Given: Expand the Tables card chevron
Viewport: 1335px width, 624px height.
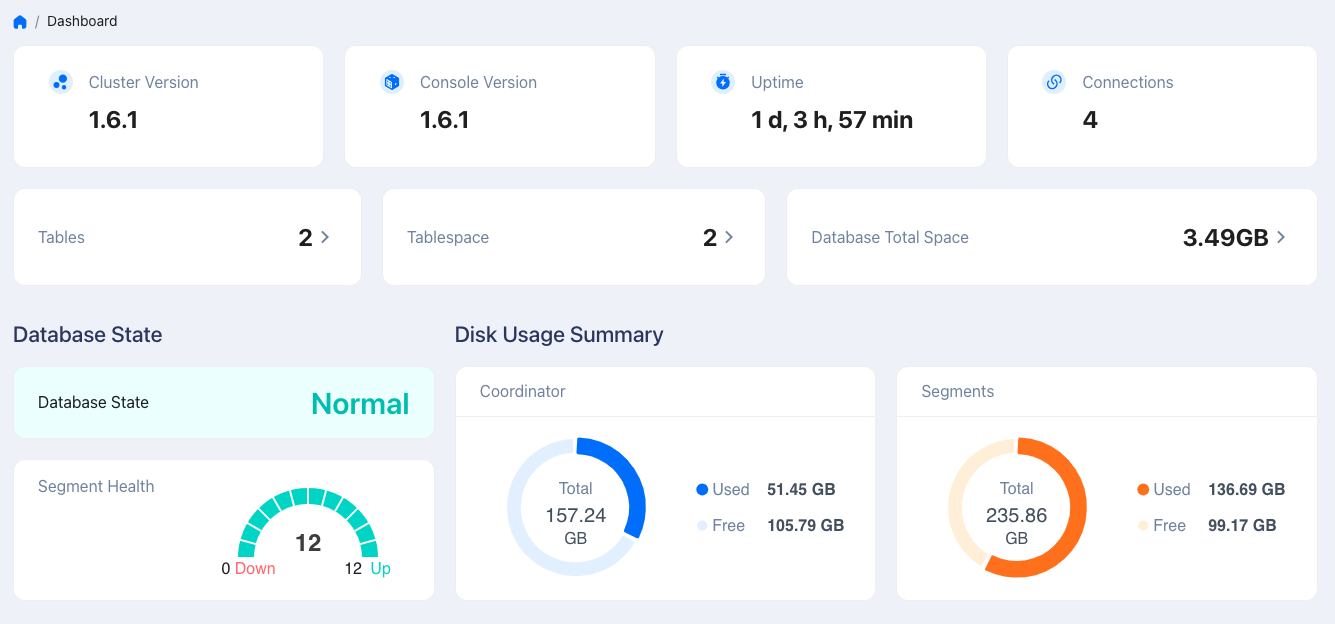Looking at the screenshot, I should coord(325,237).
